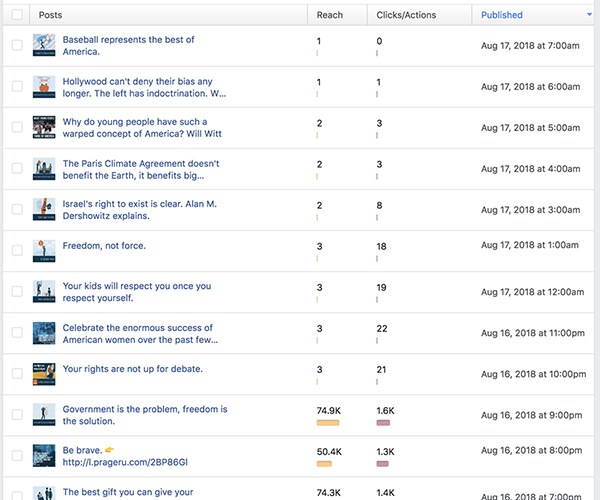The height and width of the screenshot is (500, 600).
Task: Open thumbnail of the Baseball post
Action: pyautogui.click(x=43, y=45)
